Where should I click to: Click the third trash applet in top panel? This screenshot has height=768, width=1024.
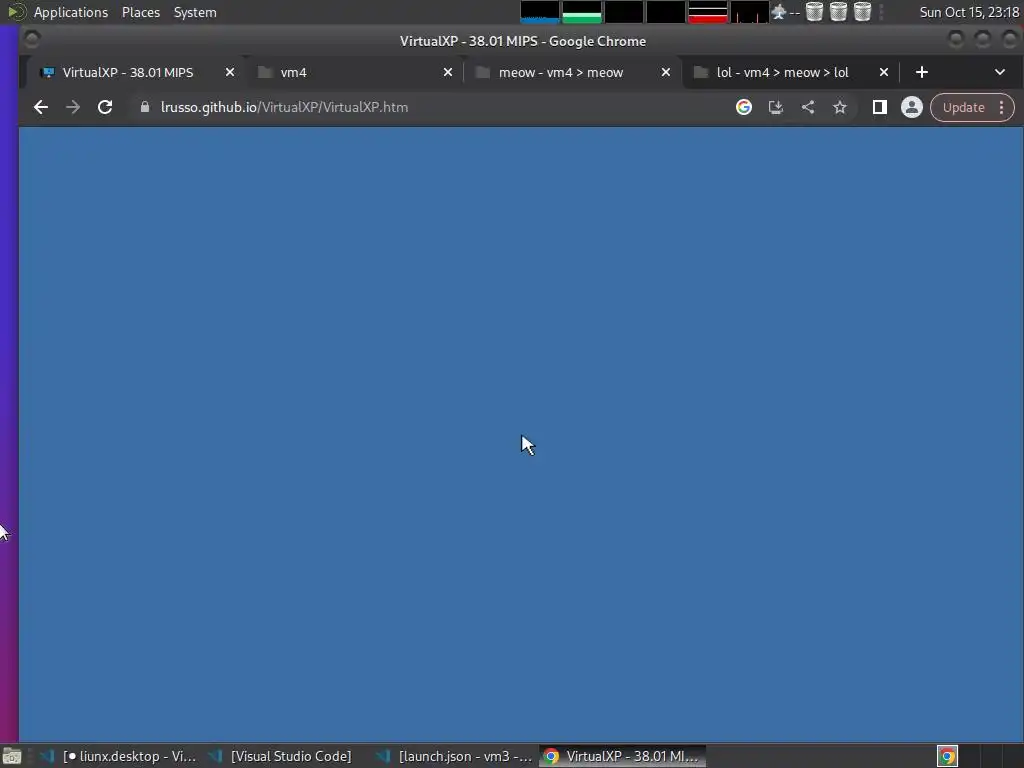862,12
